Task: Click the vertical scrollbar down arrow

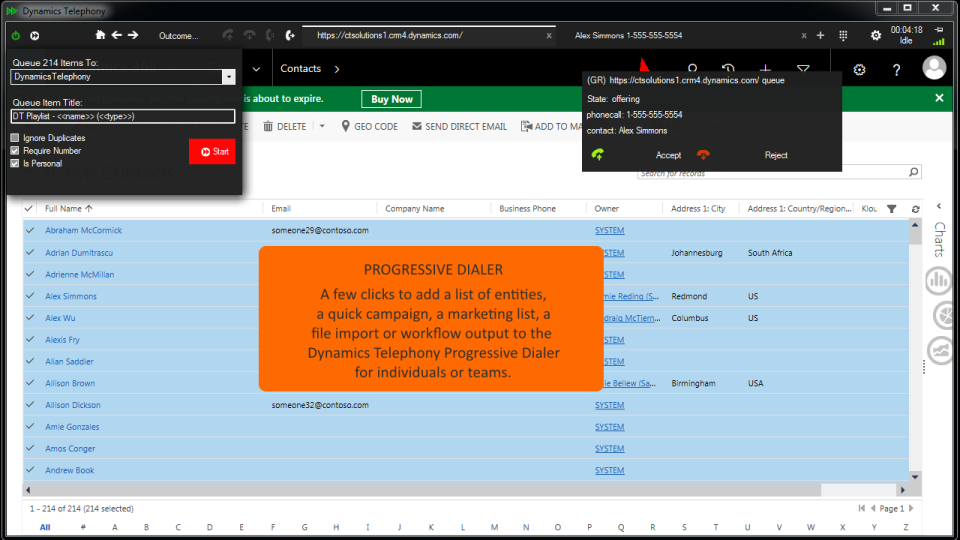Action: 915,477
